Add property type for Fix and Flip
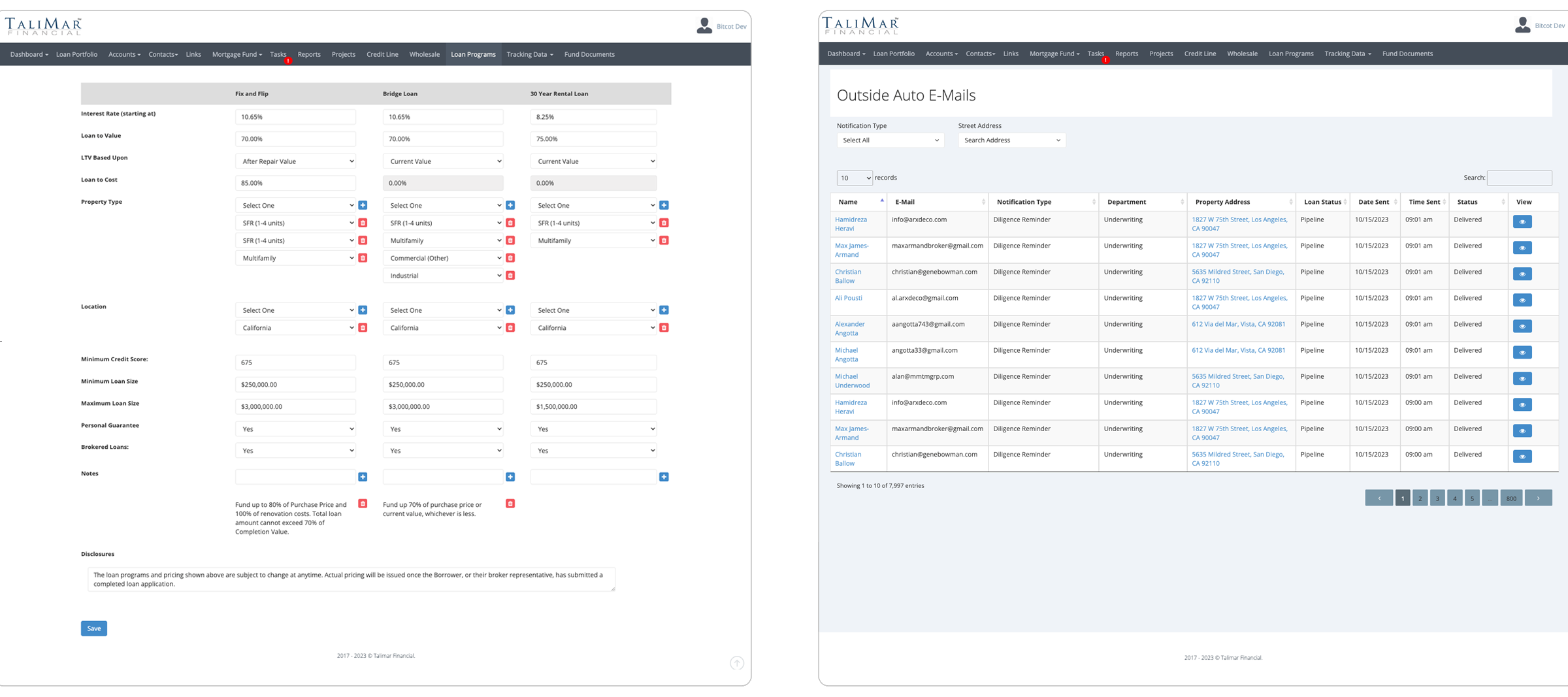Viewport: 1568px width, 697px height. (x=363, y=205)
